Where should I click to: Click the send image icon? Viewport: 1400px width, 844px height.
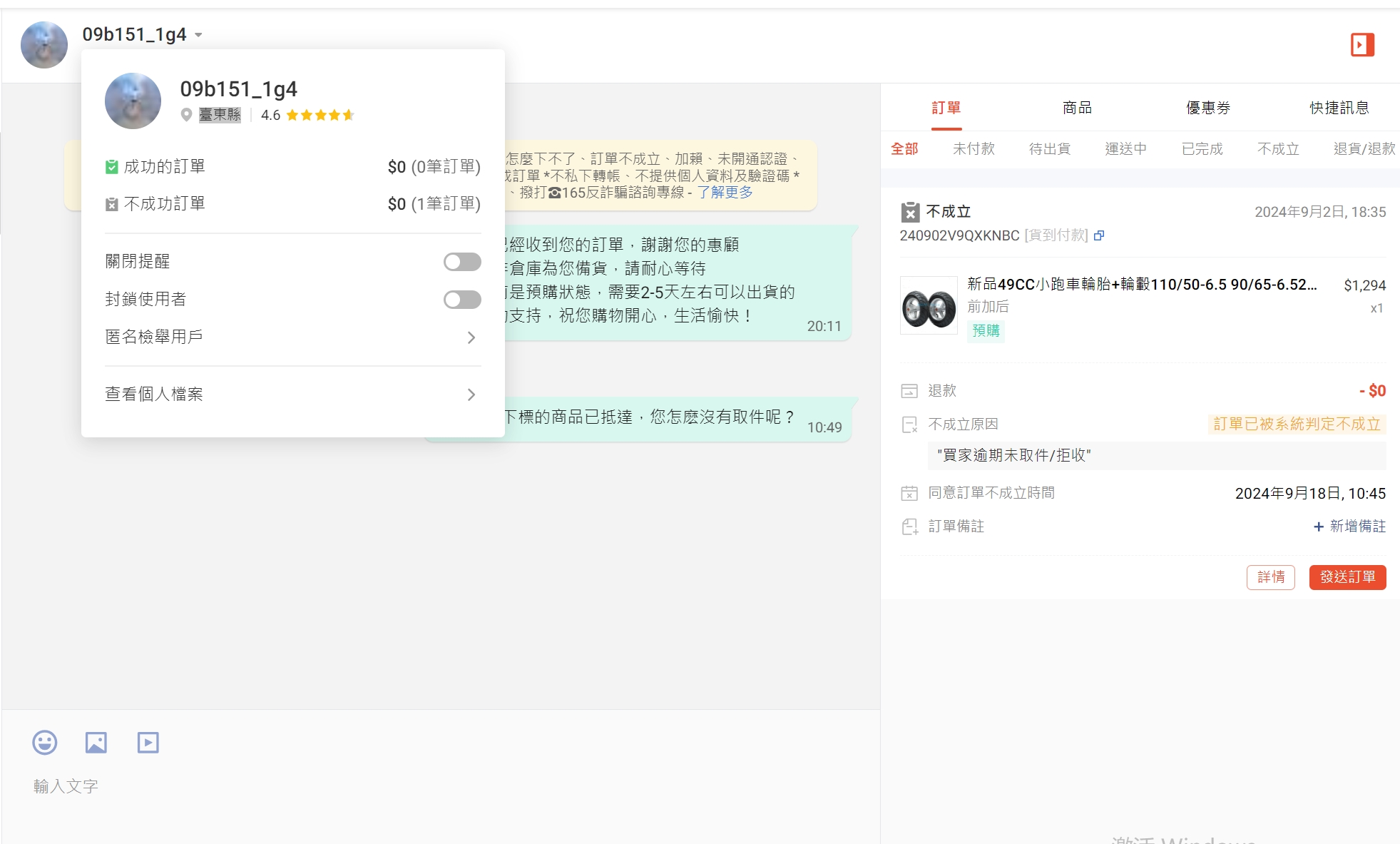[96, 743]
